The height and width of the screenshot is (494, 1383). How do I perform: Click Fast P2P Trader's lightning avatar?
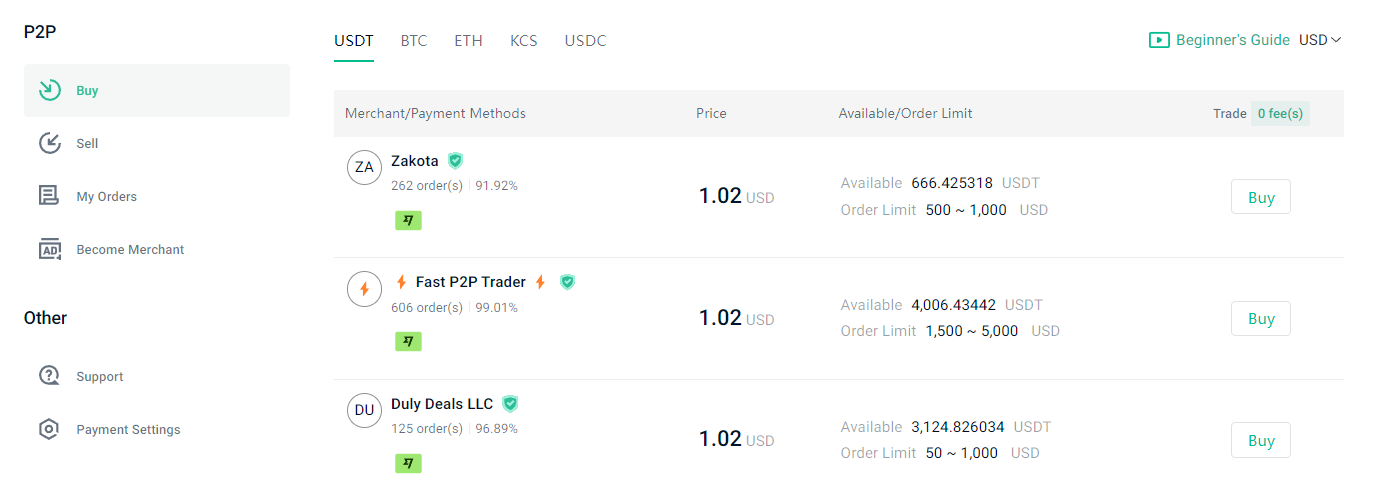coord(364,289)
